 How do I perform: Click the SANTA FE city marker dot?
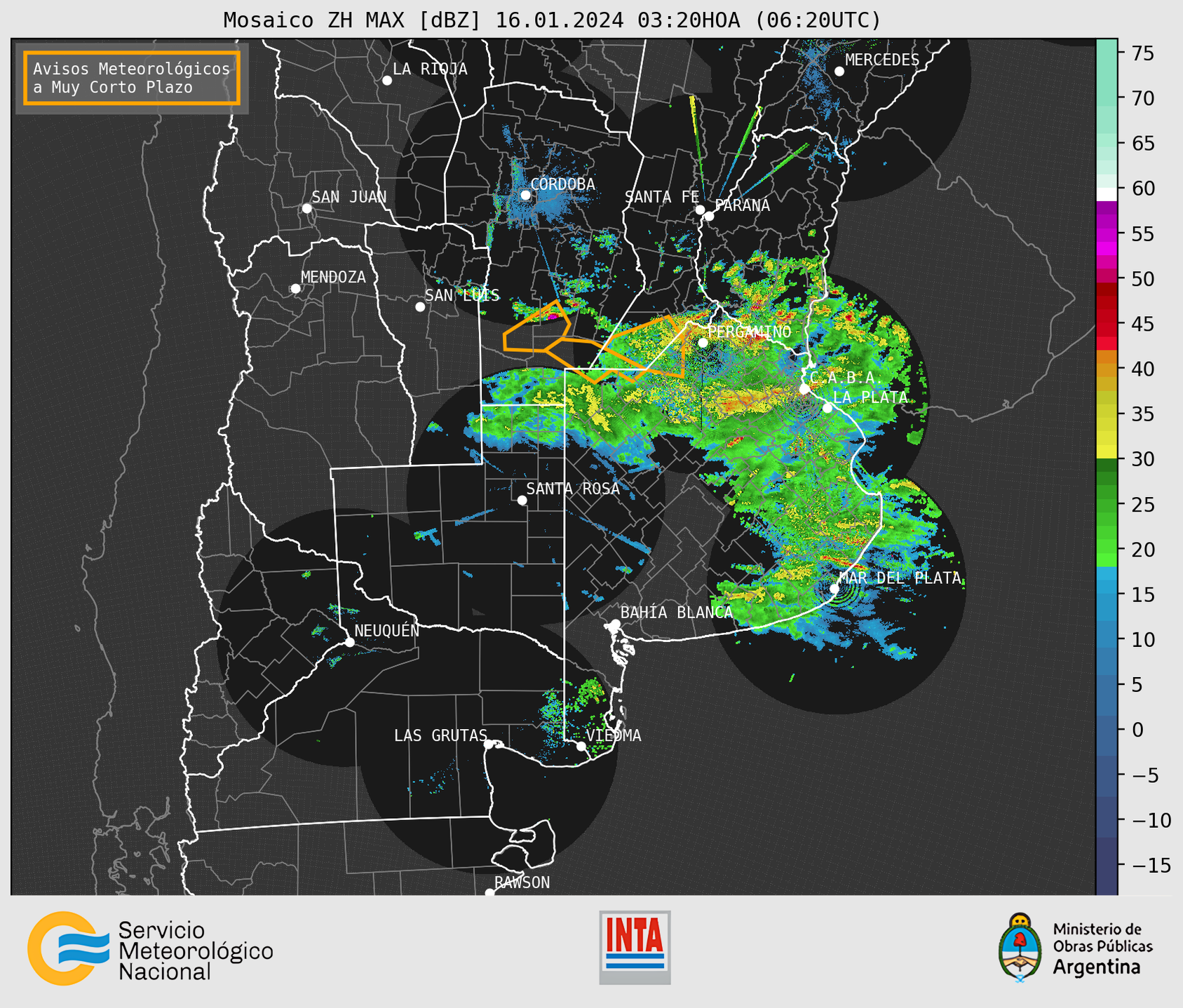700,210
